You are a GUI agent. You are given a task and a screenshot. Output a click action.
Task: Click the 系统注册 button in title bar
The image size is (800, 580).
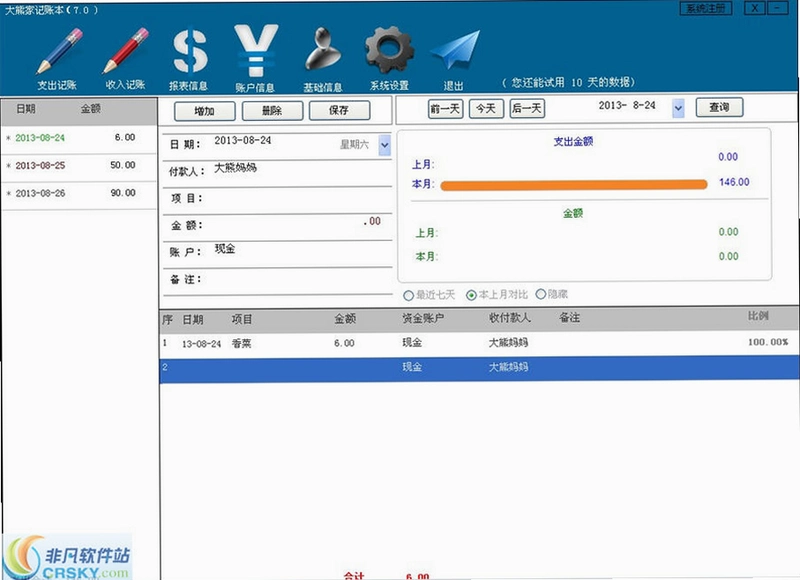[x=706, y=8]
